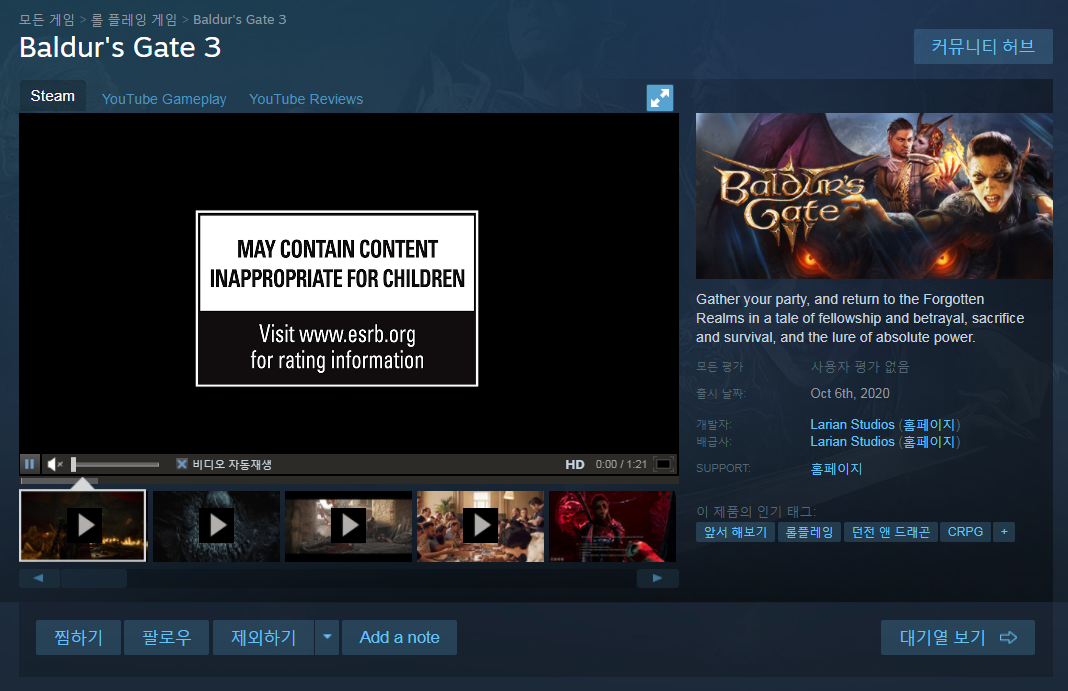Image resolution: width=1068 pixels, height=691 pixels.
Task: Select the 앞서 해보기 tag
Action: click(x=735, y=532)
